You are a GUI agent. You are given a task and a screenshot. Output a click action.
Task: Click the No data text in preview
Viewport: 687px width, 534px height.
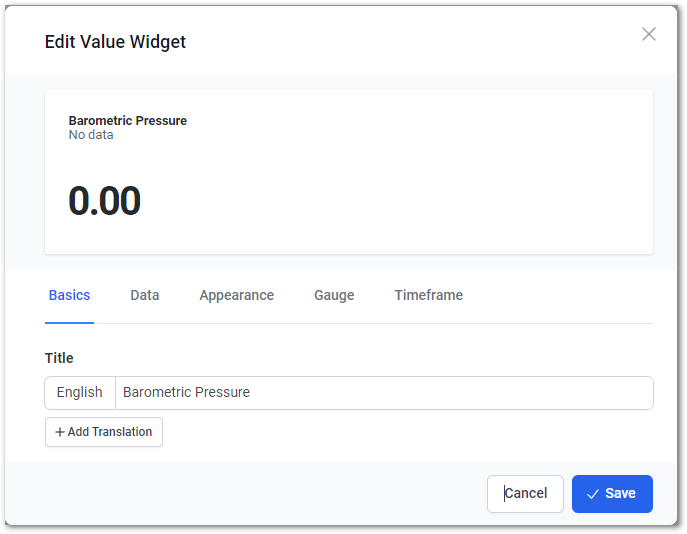pos(91,135)
